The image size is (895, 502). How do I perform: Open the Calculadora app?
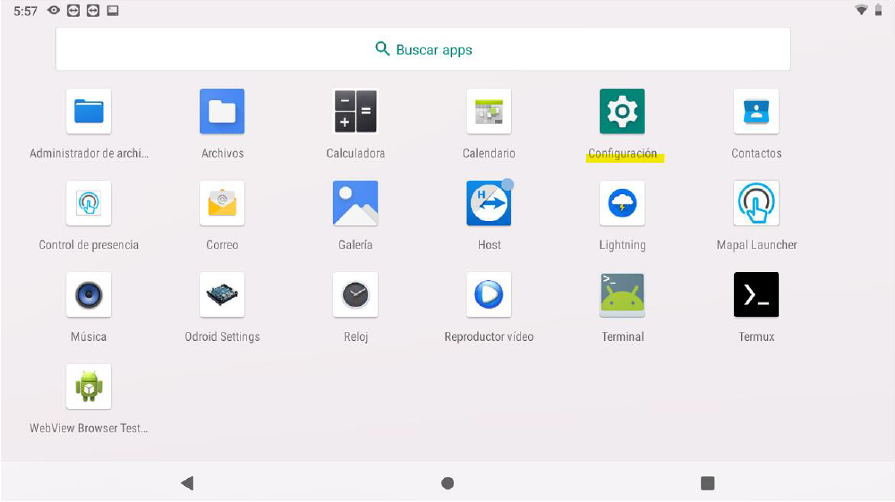coord(355,112)
